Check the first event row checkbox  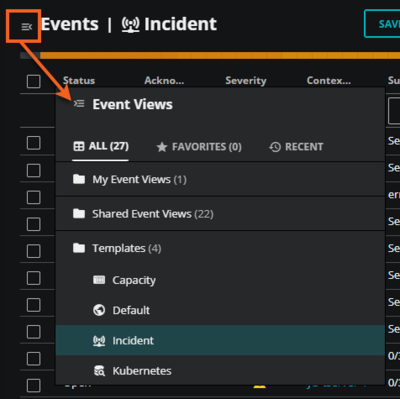click(34, 143)
